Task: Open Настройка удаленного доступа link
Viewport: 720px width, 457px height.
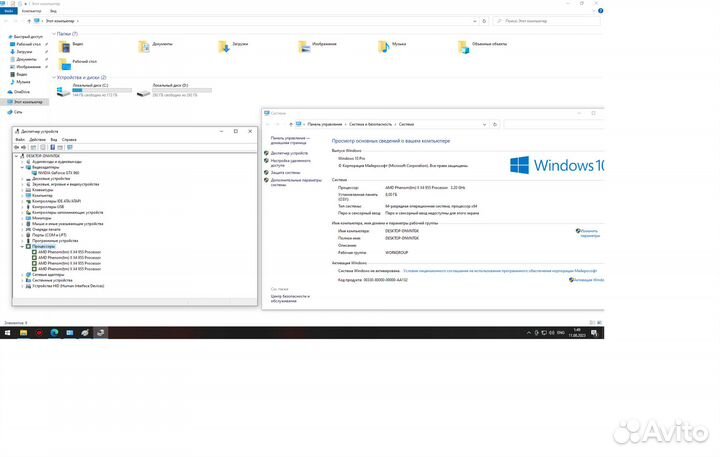Action: coord(290,163)
